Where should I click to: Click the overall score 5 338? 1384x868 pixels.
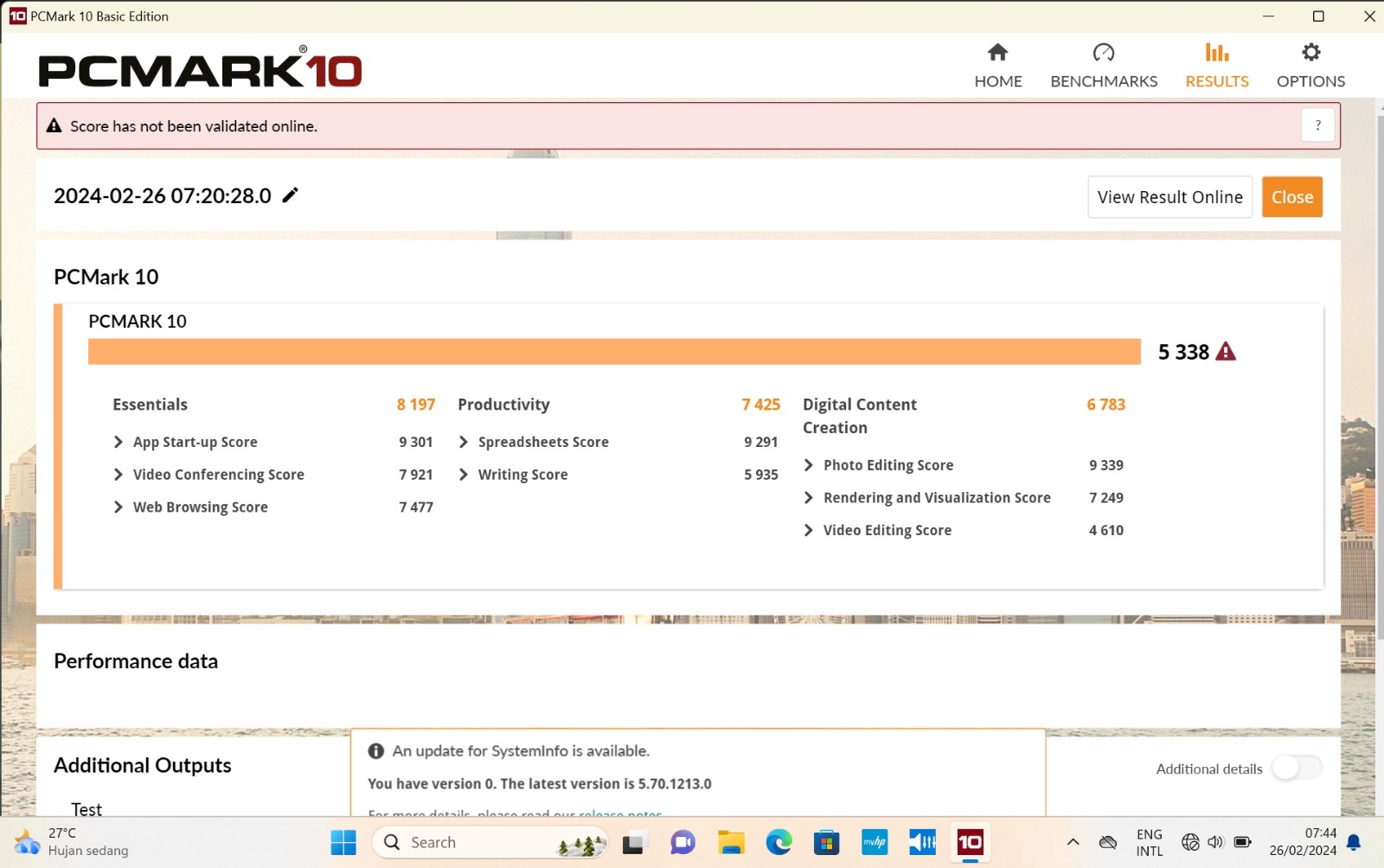pyautogui.click(x=1183, y=352)
